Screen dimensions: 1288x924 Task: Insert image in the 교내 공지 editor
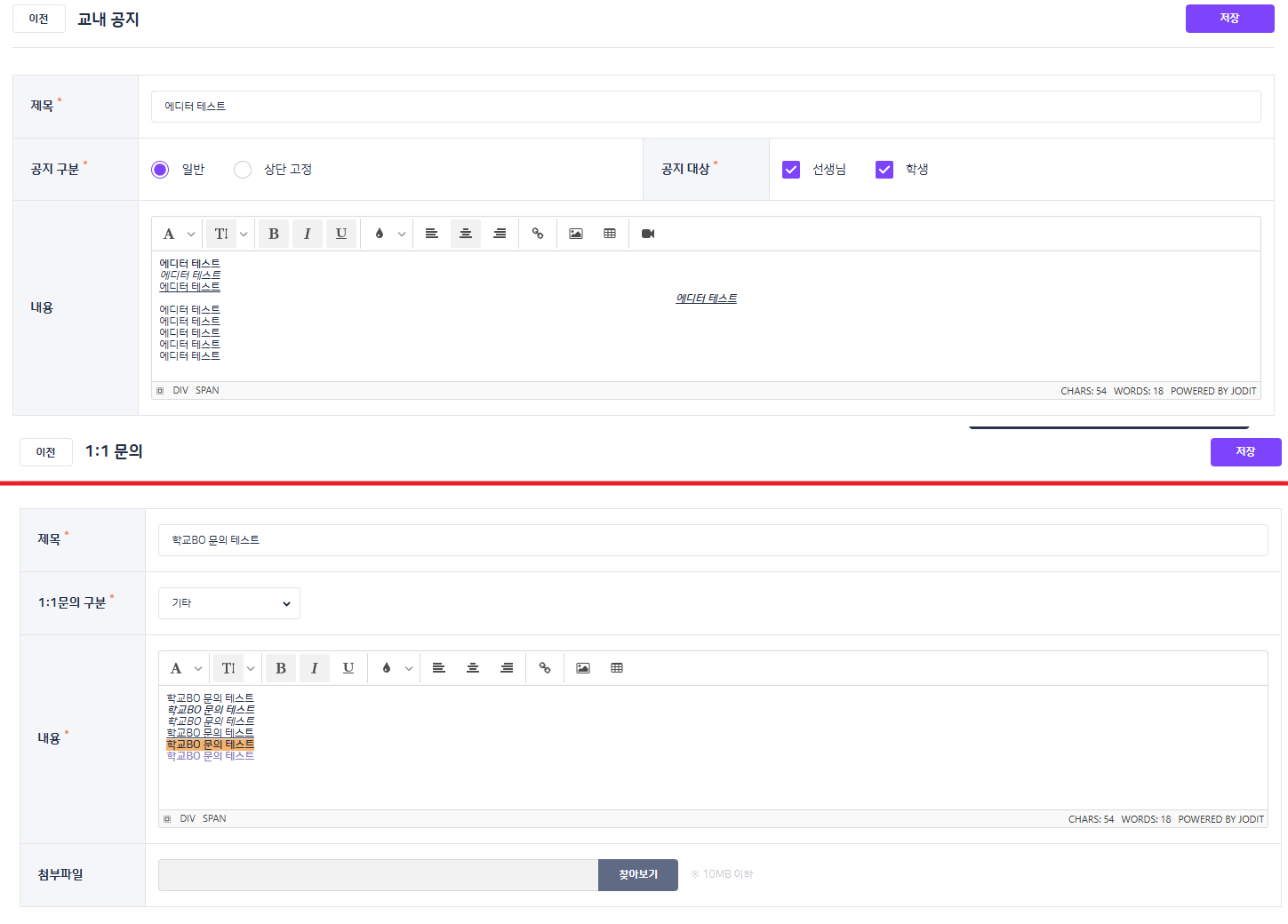(576, 234)
